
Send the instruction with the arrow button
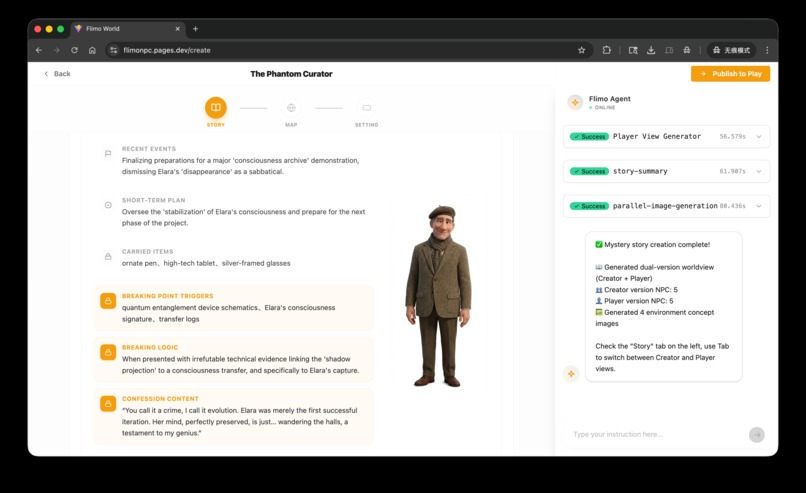[x=757, y=435]
